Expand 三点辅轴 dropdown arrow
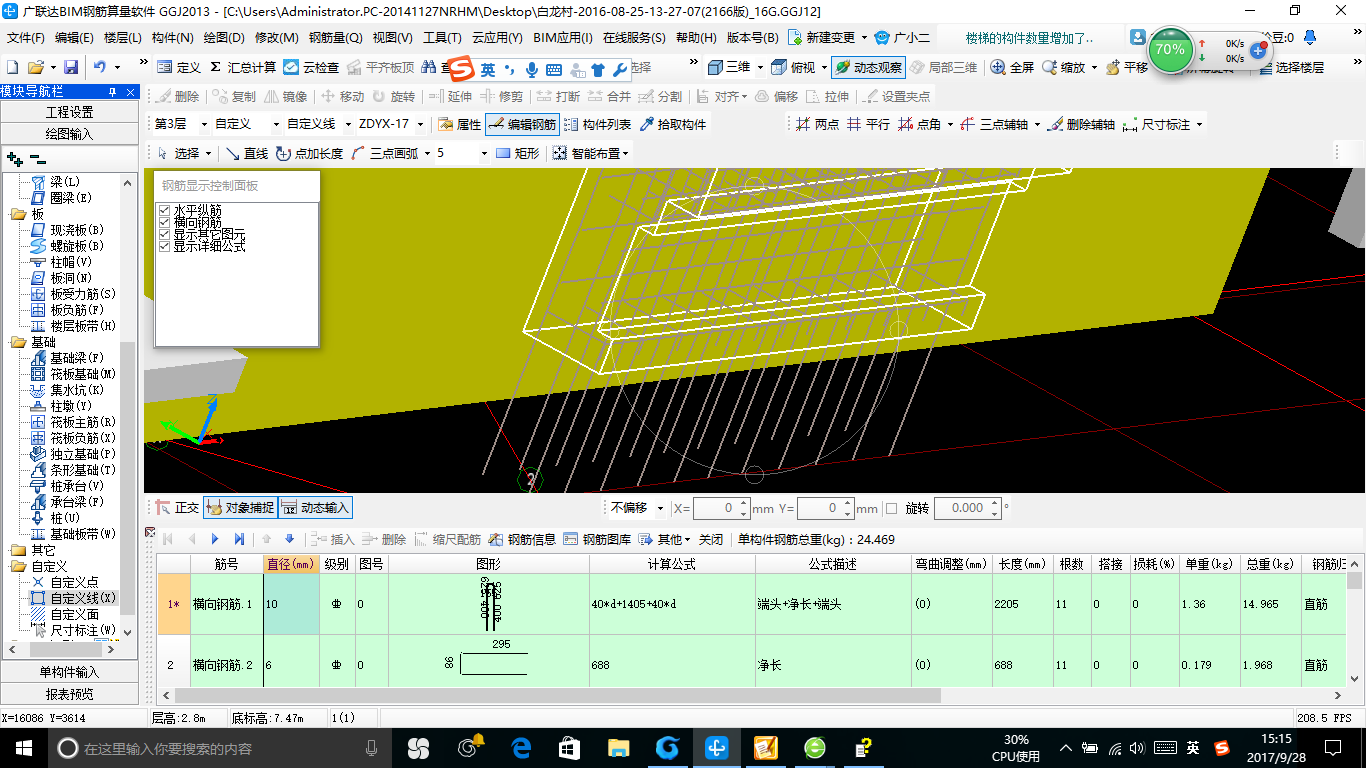 1037,124
